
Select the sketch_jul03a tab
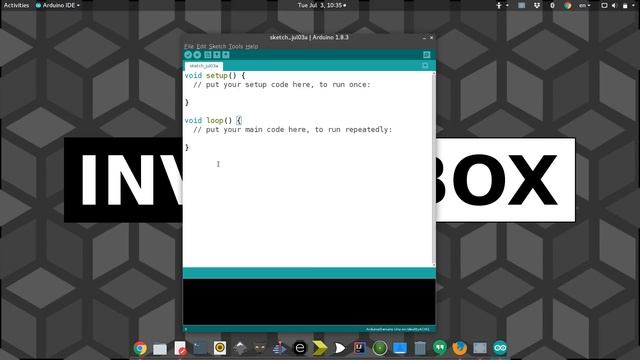coord(204,66)
